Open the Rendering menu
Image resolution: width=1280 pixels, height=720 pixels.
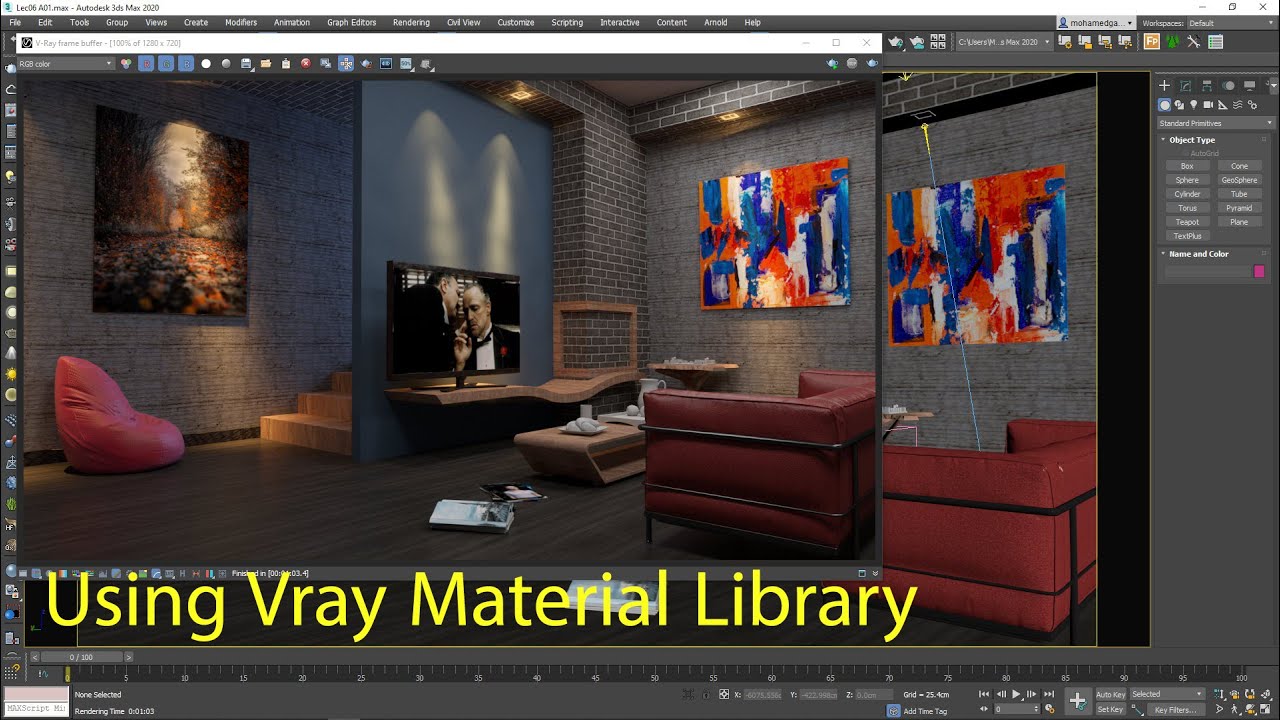[411, 22]
